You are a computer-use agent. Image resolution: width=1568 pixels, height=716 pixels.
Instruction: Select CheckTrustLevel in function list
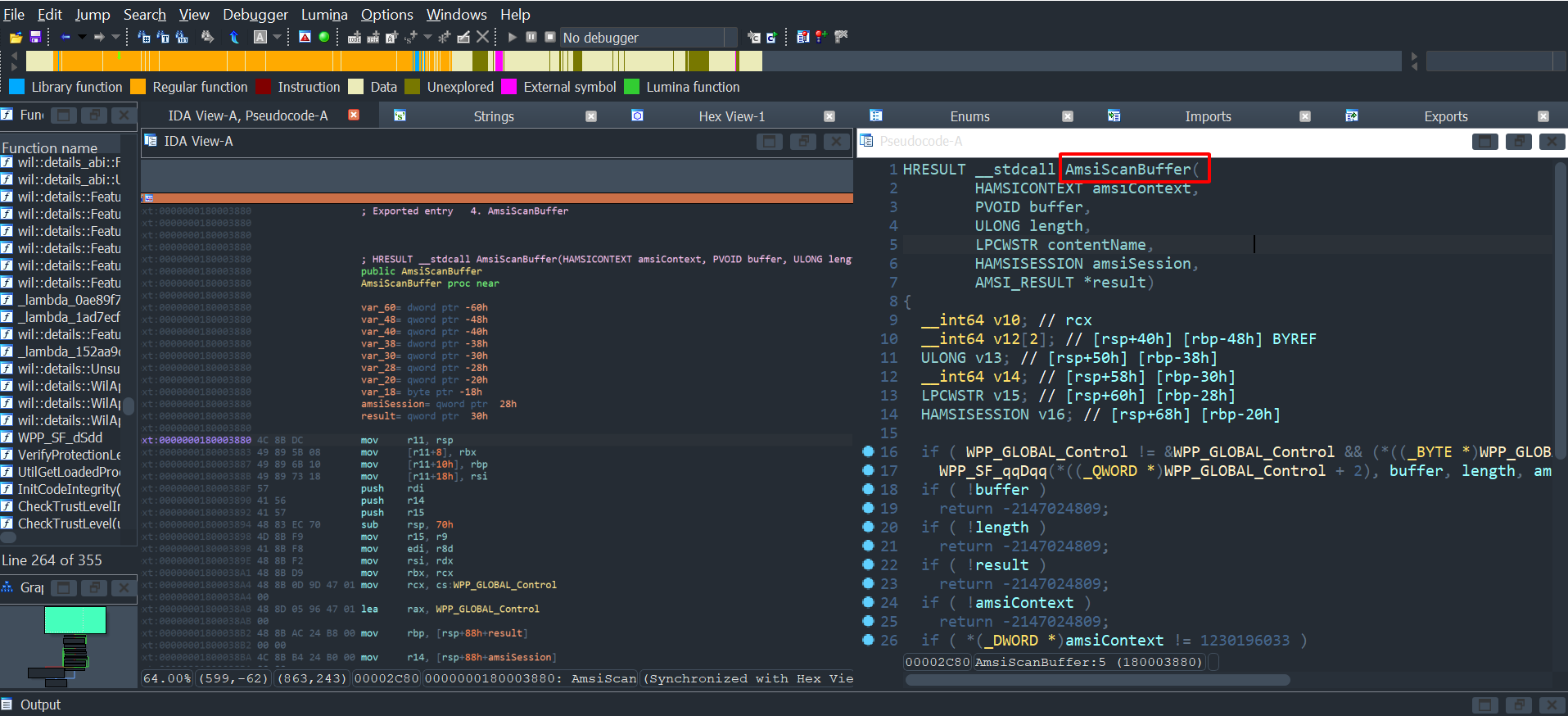coord(69,523)
